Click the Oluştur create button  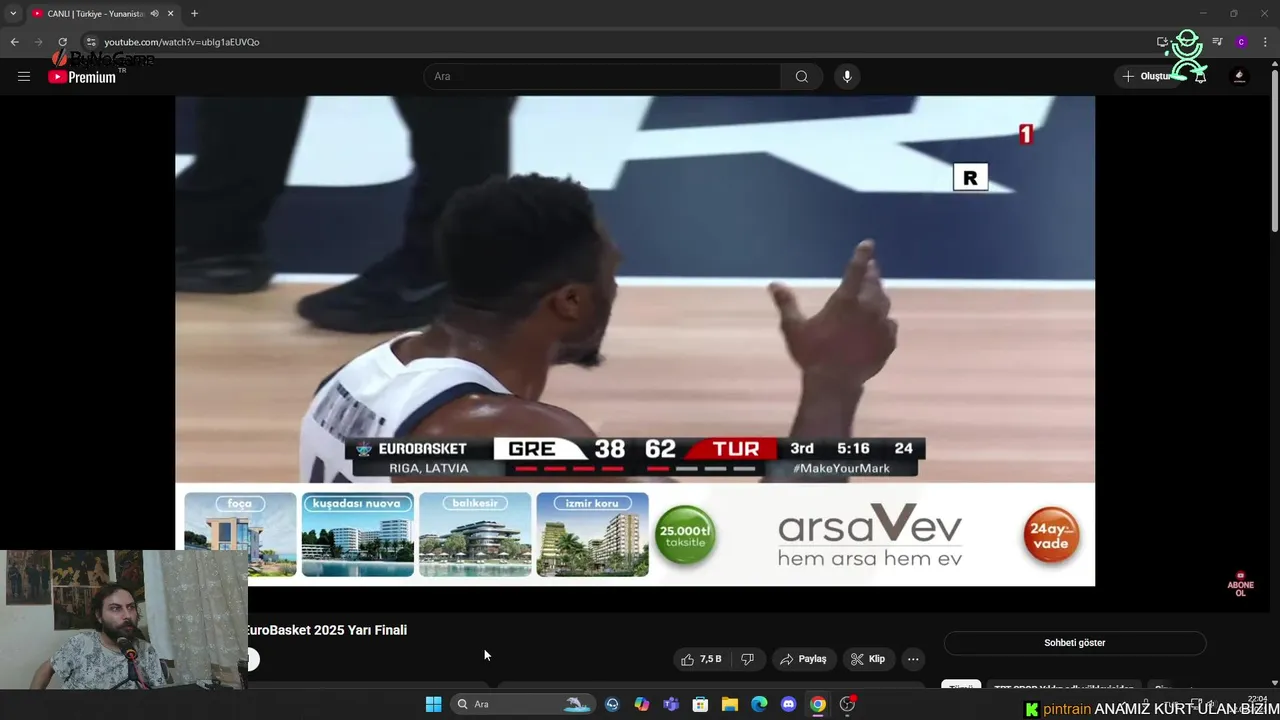(1147, 76)
